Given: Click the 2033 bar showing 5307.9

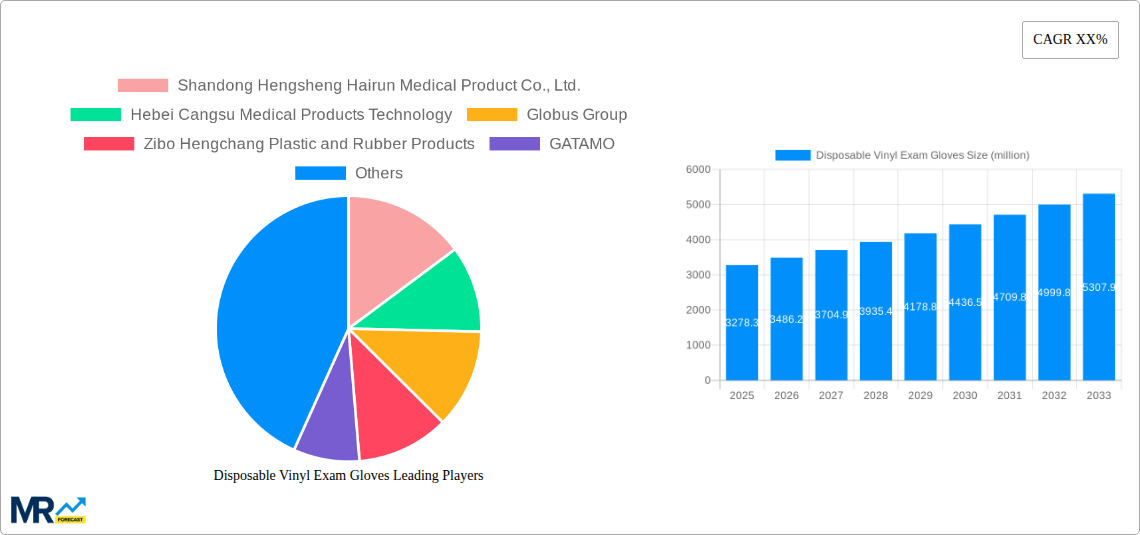Looking at the screenshot, I should click(x=1099, y=287).
